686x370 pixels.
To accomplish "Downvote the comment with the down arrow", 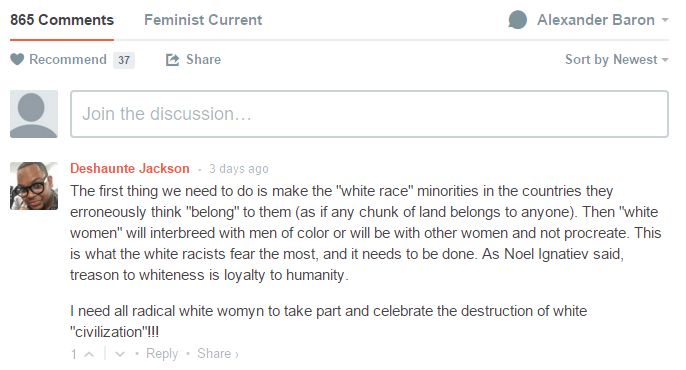I will coord(119,354).
